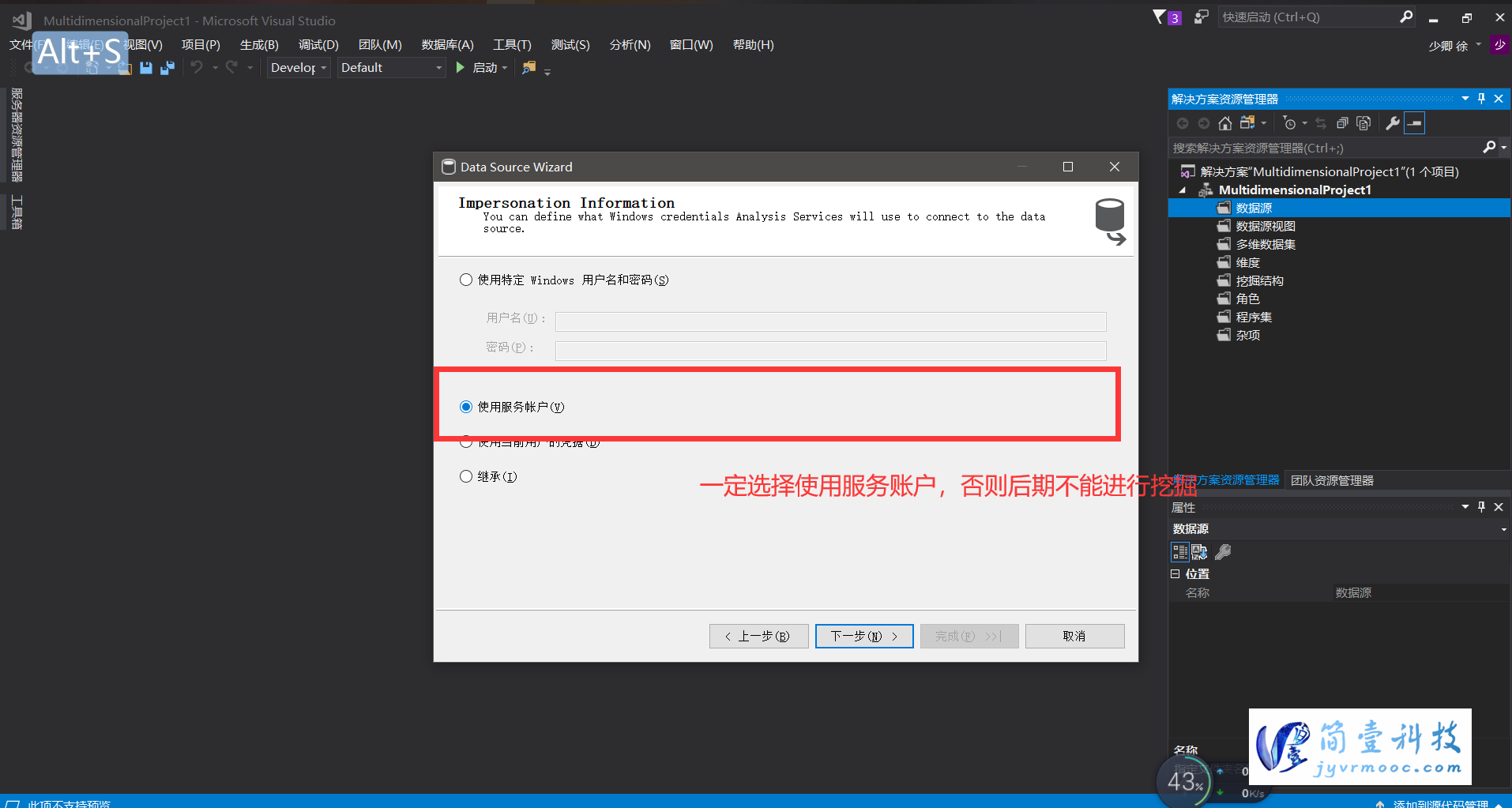Select the Inherit (继承) radio option
Screen dimensions: 1512x808
466,476
